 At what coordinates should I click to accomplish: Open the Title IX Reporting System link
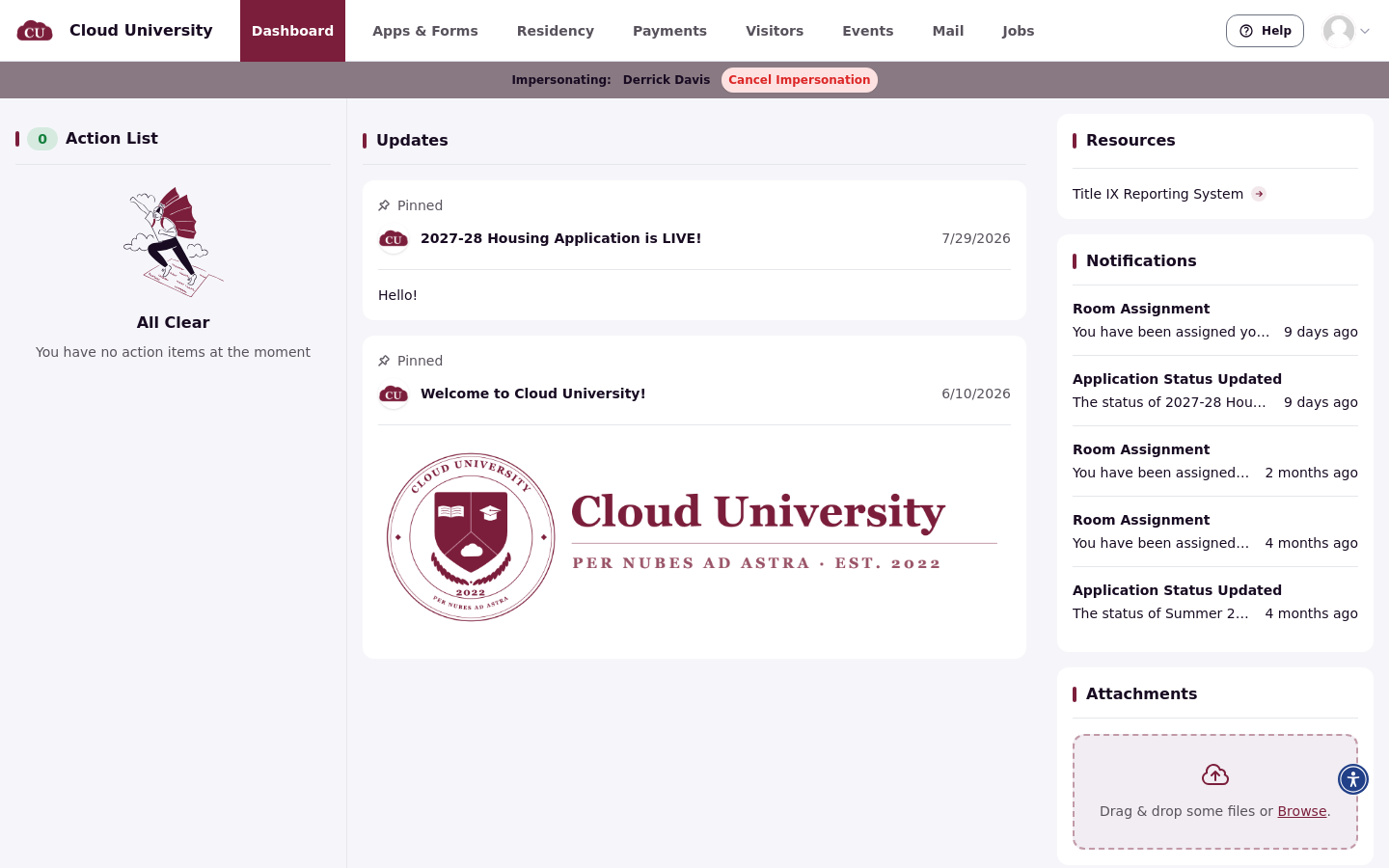pos(1157,194)
